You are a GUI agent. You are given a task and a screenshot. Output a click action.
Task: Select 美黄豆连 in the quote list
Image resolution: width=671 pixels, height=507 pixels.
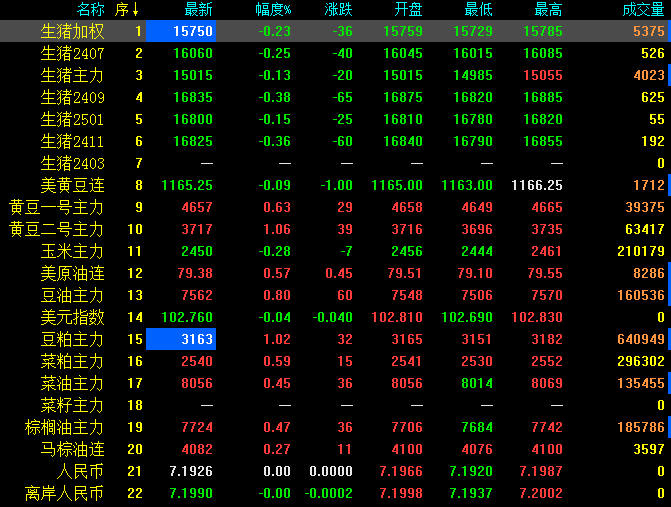(72, 185)
